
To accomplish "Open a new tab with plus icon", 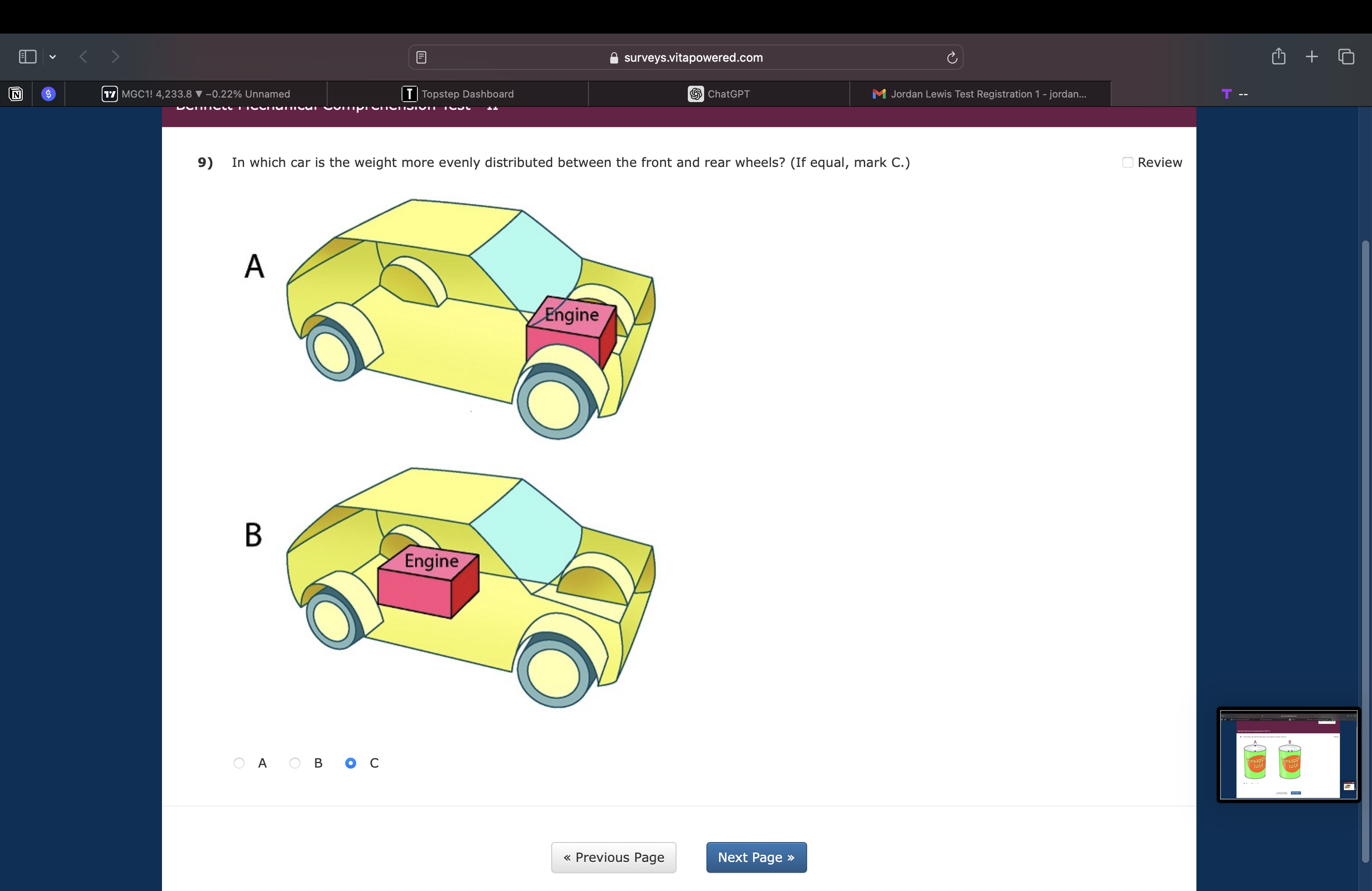I will click(1312, 56).
